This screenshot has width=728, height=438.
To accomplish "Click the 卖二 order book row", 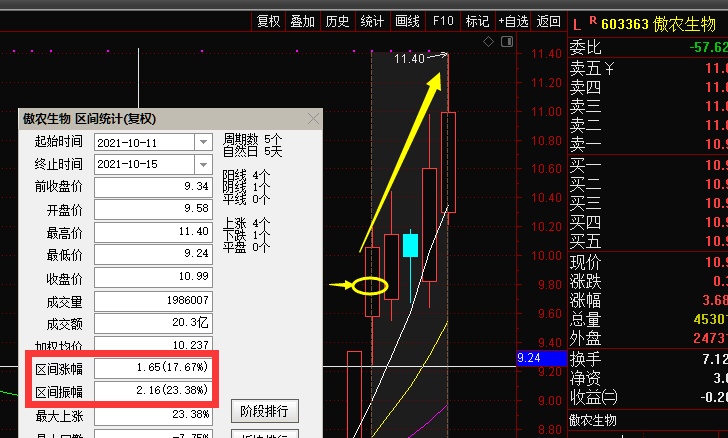I will click(648, 125).
